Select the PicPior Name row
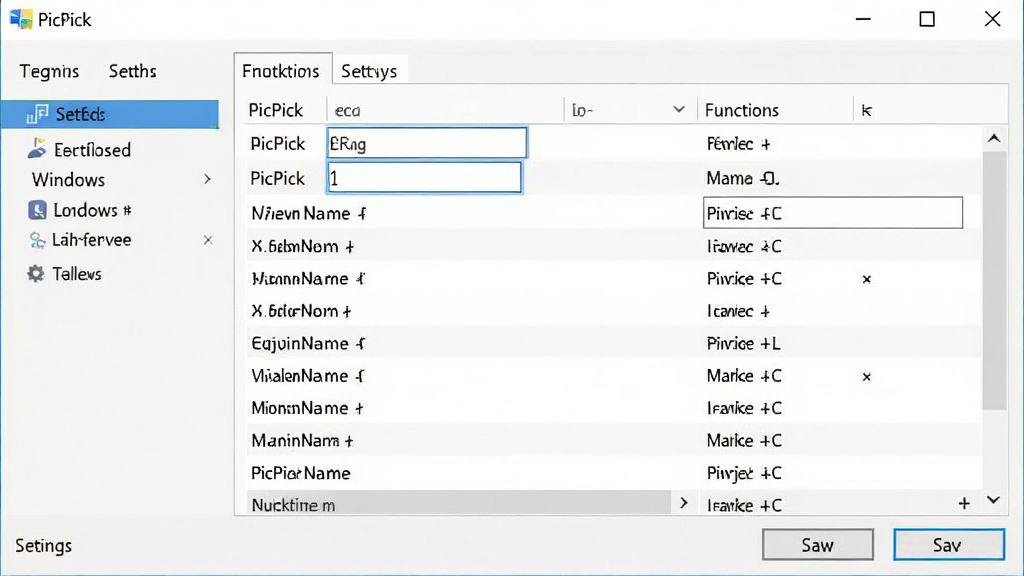The image size is (1024, 576). pyautogui.click(x=613, y=473)
